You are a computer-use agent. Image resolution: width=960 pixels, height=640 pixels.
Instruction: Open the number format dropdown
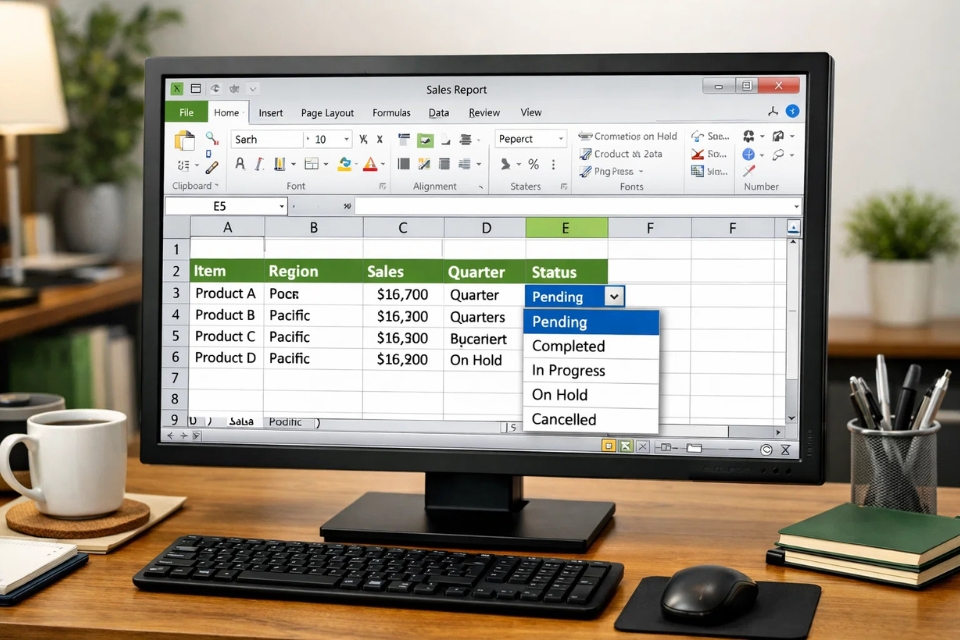(560, 140)
